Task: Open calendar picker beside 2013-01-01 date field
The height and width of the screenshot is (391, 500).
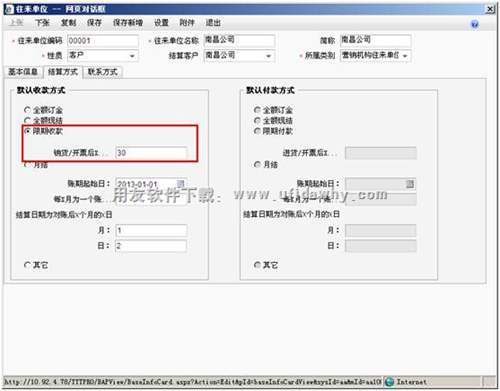Action: click(180, 184)
